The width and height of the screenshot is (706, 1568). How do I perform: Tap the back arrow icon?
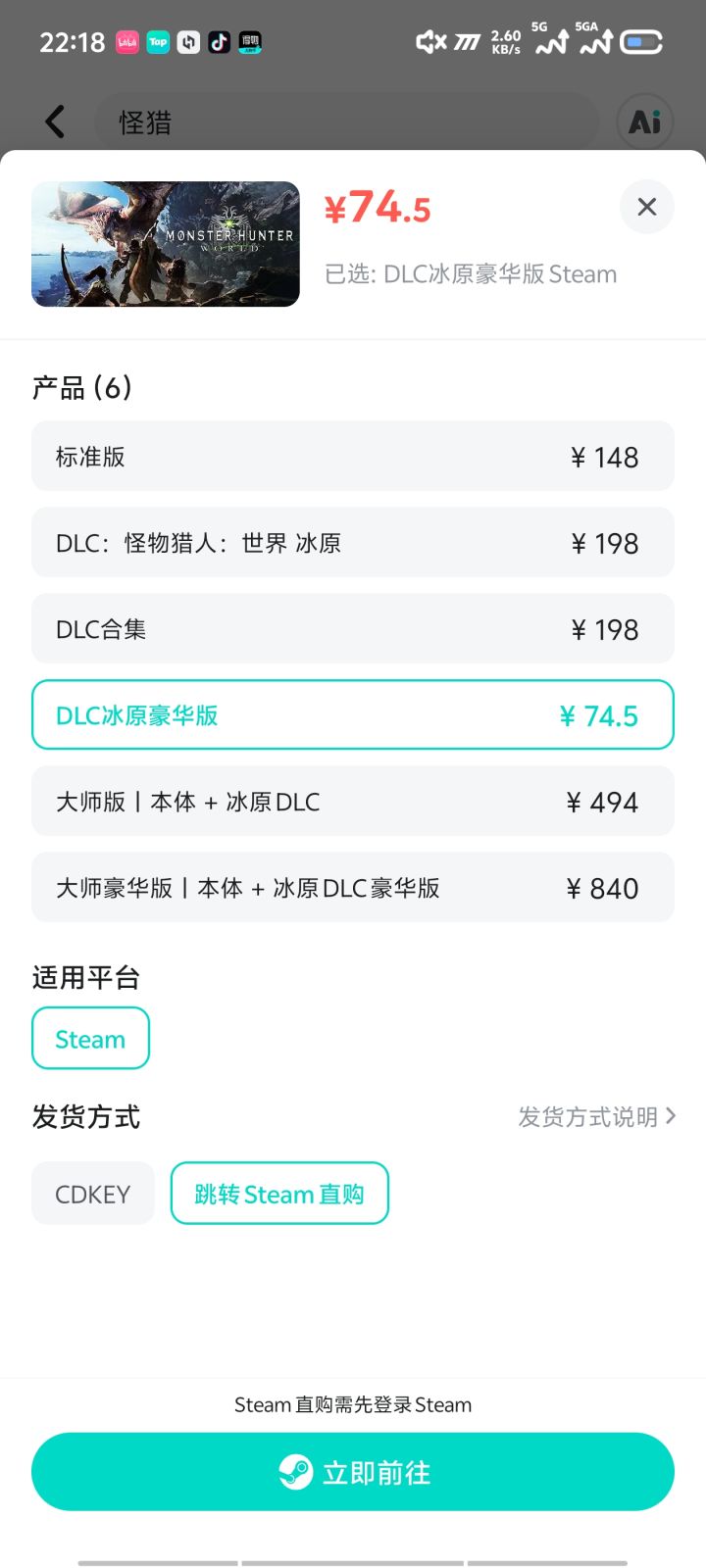(56, 122)
